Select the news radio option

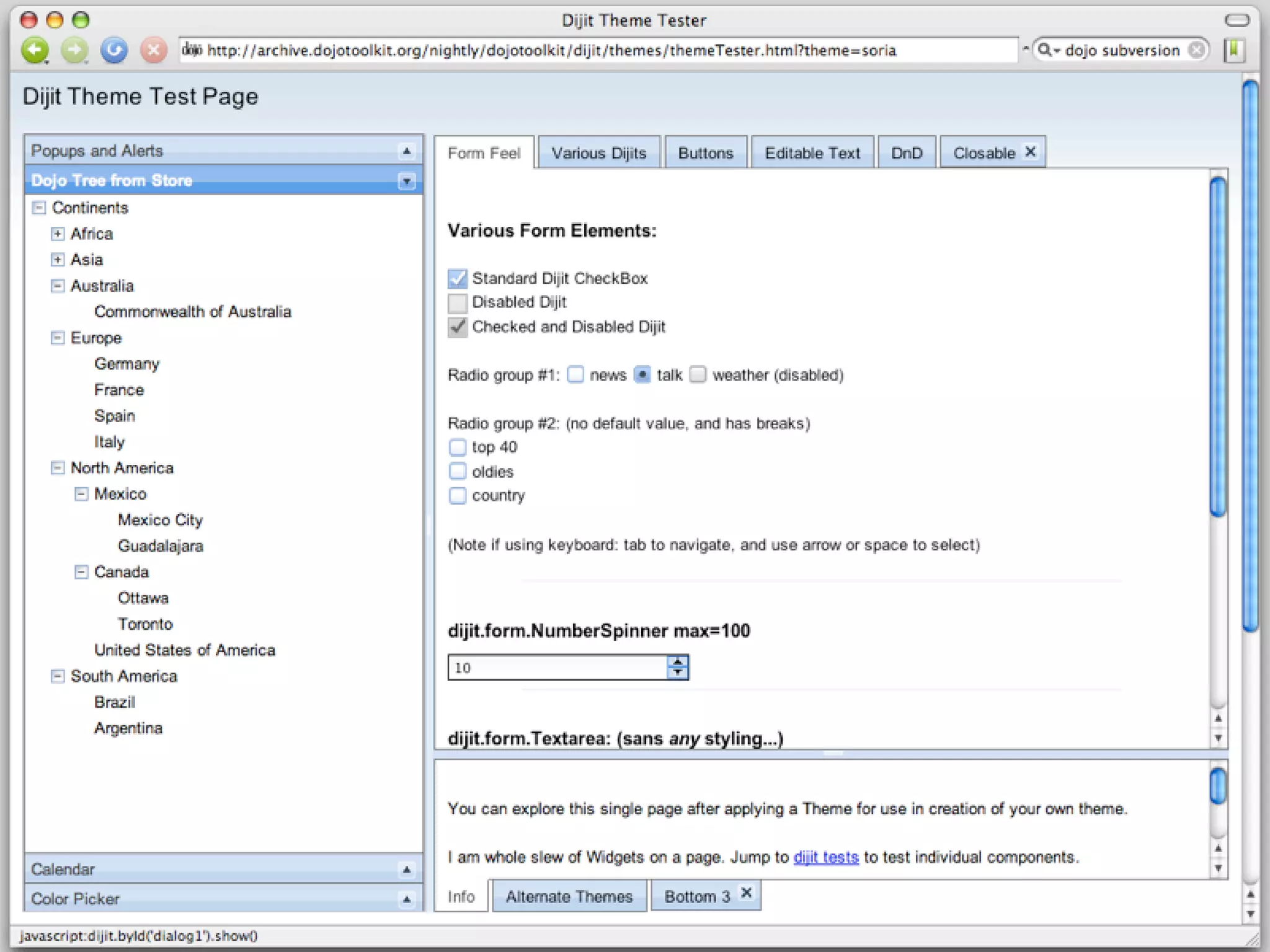click(575, 374)
